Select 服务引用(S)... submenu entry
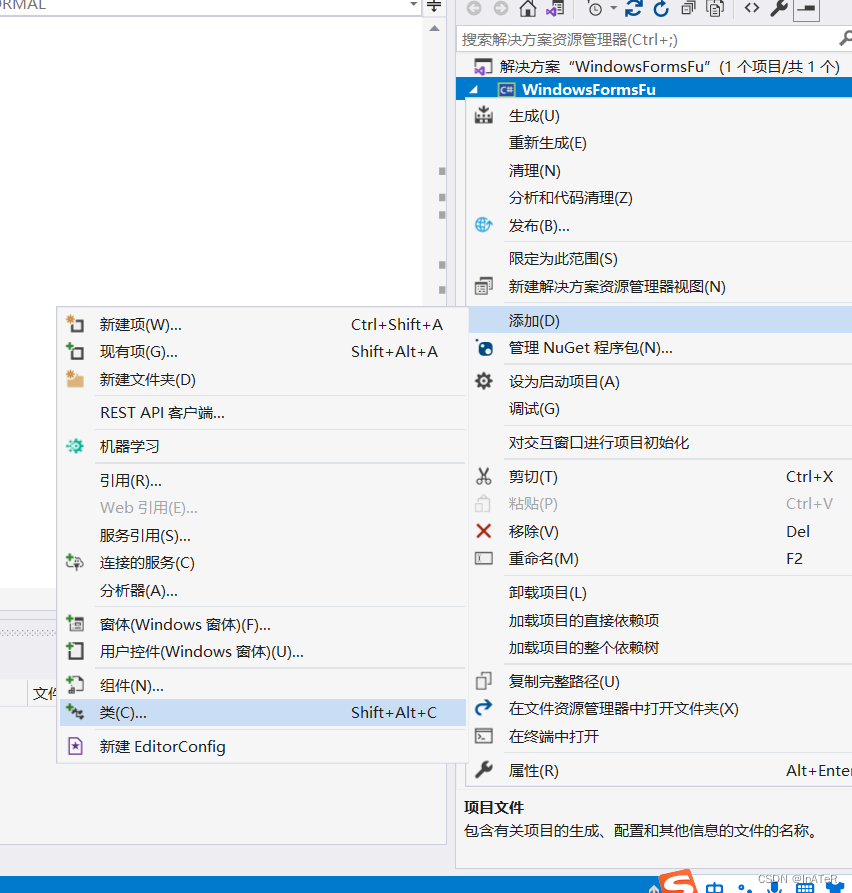Viewport: 852px width, 893px height. (x=263, y=535)
